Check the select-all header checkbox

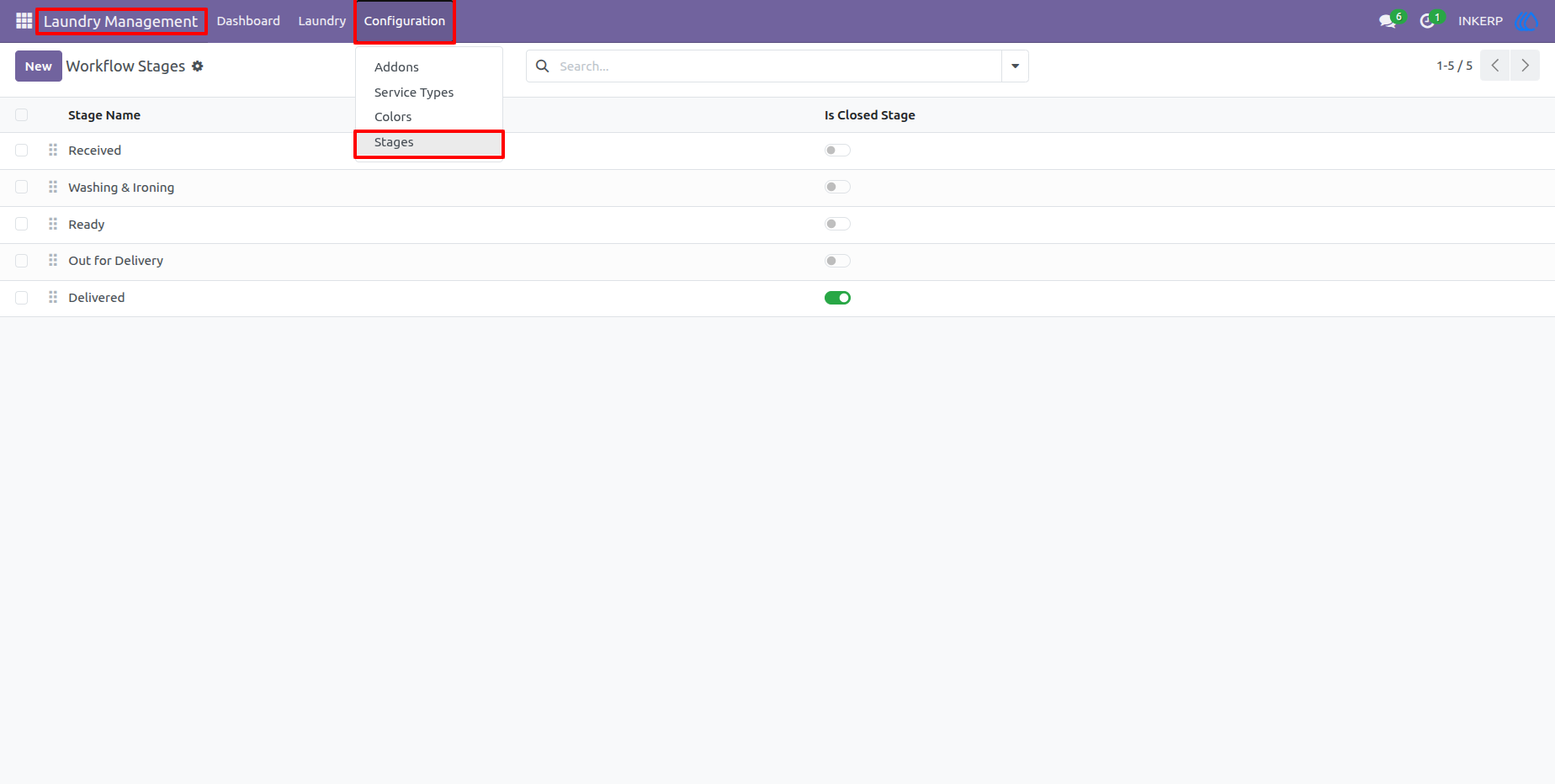coord(22,115)
